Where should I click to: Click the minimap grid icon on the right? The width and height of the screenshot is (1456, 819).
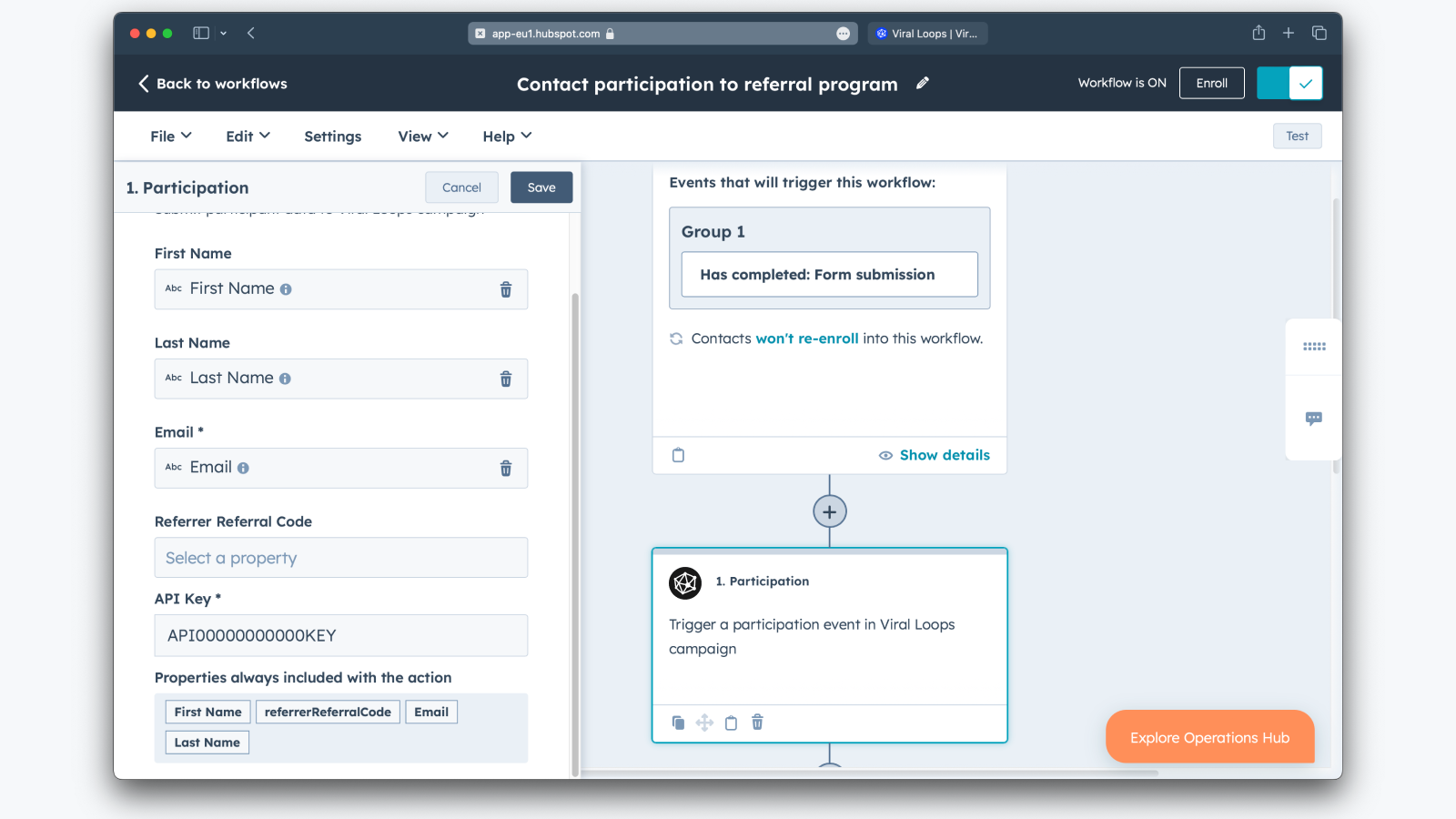[1313, 347]
